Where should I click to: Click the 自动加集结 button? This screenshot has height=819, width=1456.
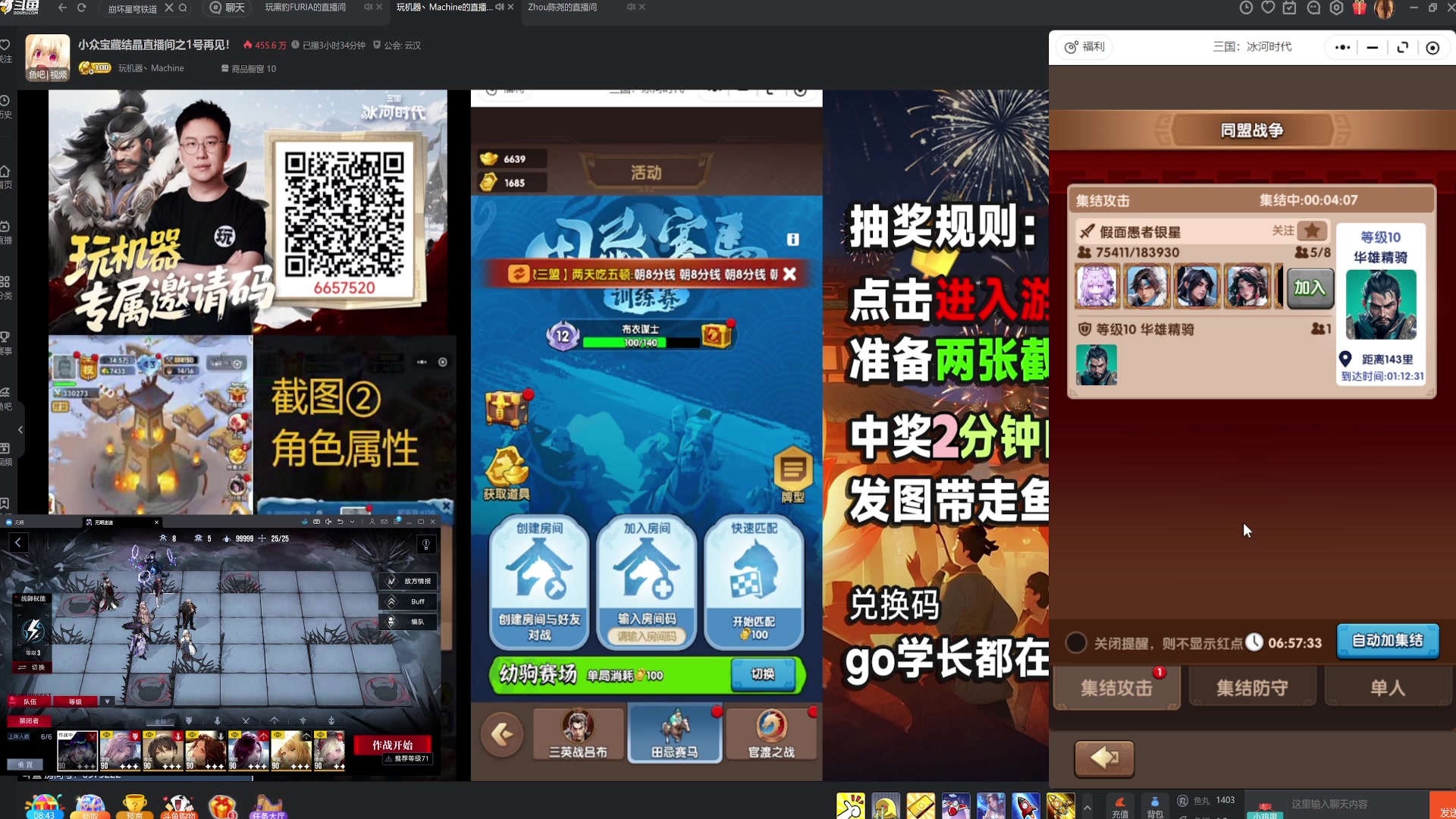pos(1388,642)
